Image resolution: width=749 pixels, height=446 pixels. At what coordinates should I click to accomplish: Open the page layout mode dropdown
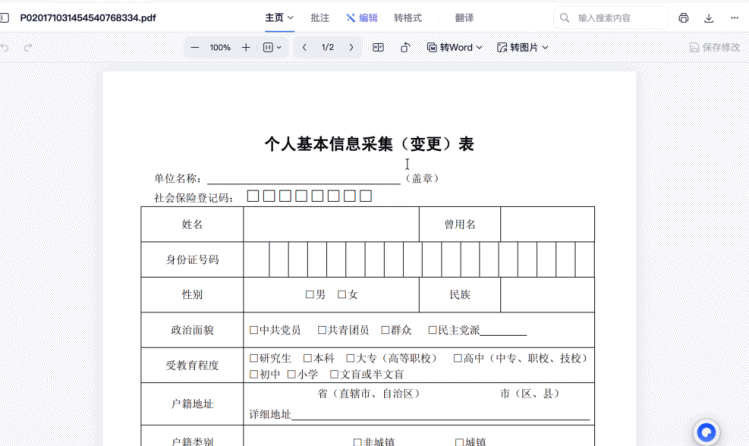point(272,47)
